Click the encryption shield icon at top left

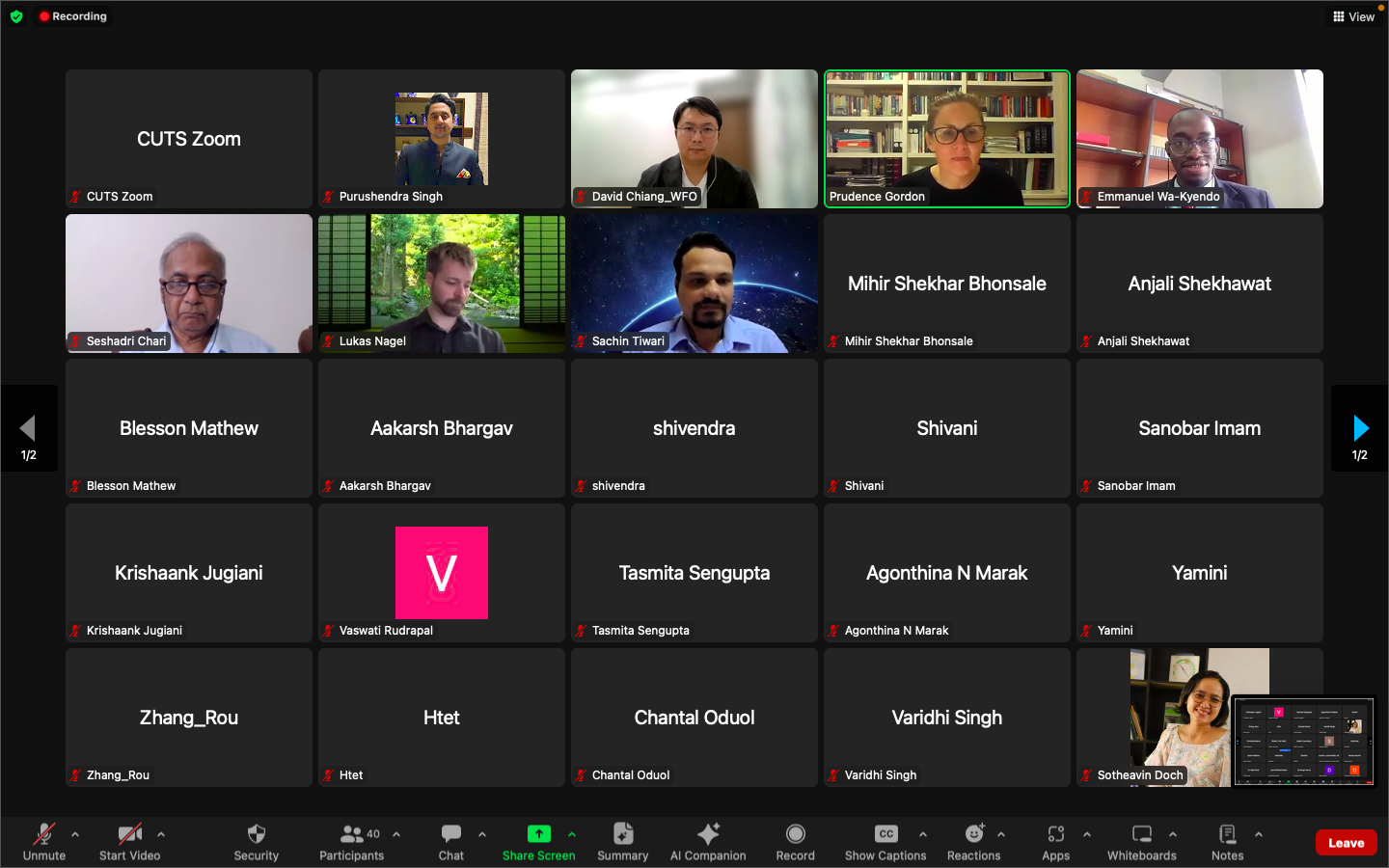pos(16,16)
